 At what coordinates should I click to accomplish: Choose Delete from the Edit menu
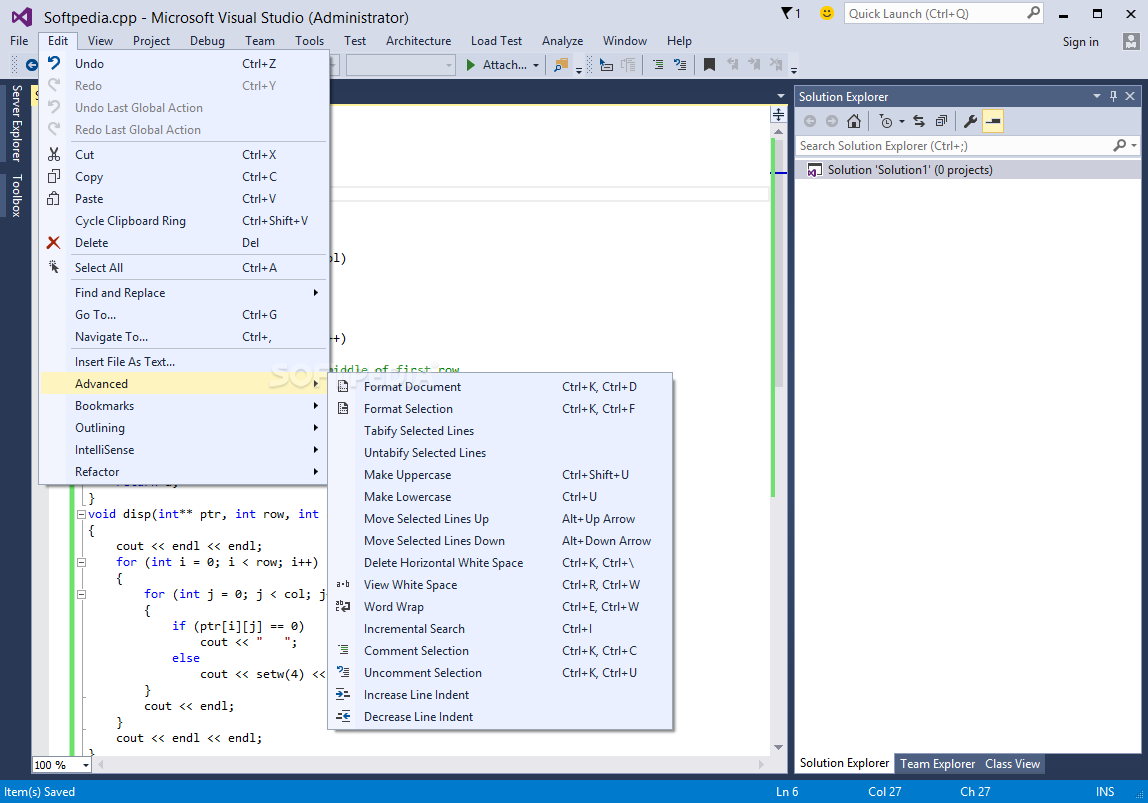pyautogui.click(x=184, y=242)
